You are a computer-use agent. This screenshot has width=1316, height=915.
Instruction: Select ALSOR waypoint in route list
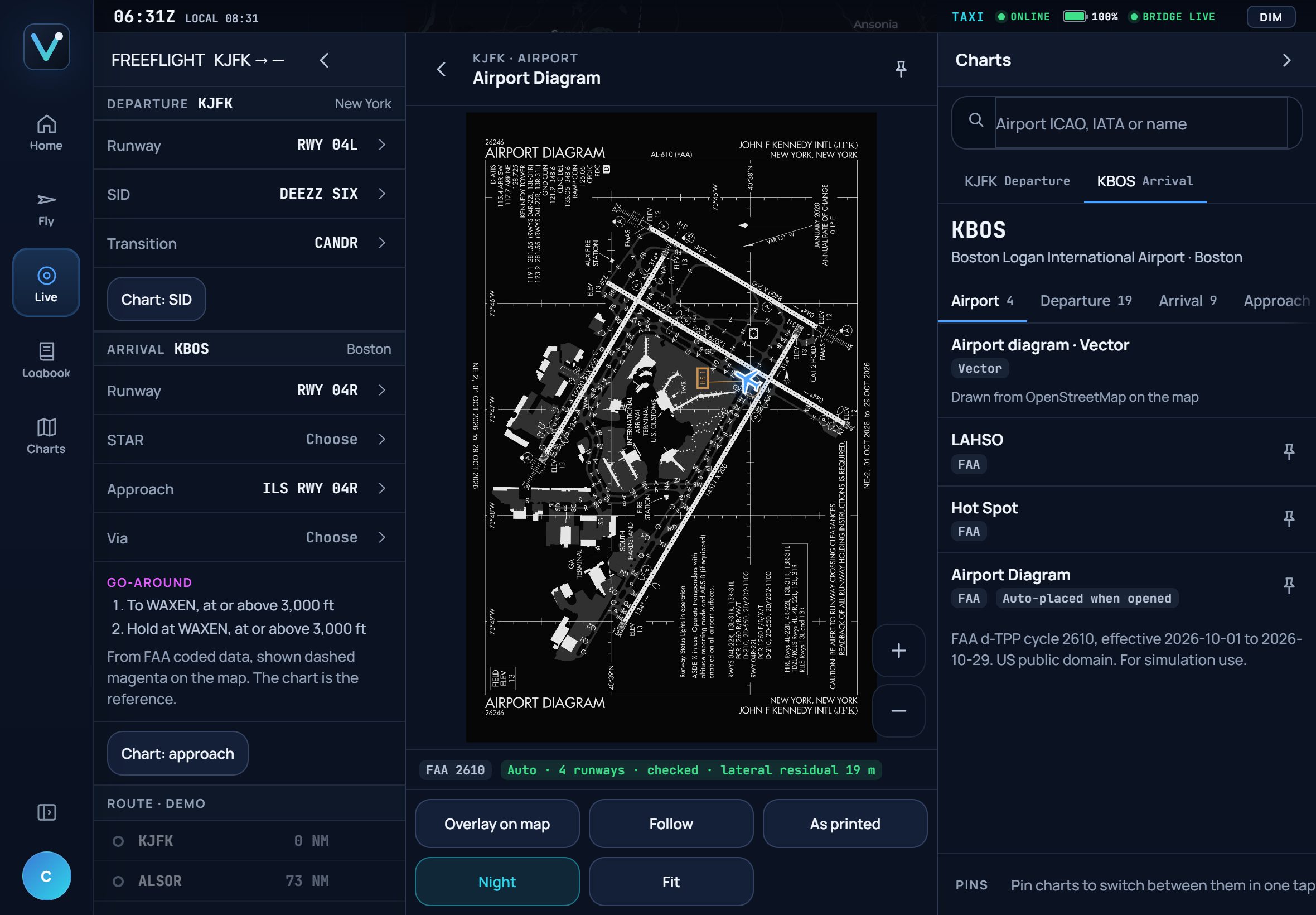249,881
